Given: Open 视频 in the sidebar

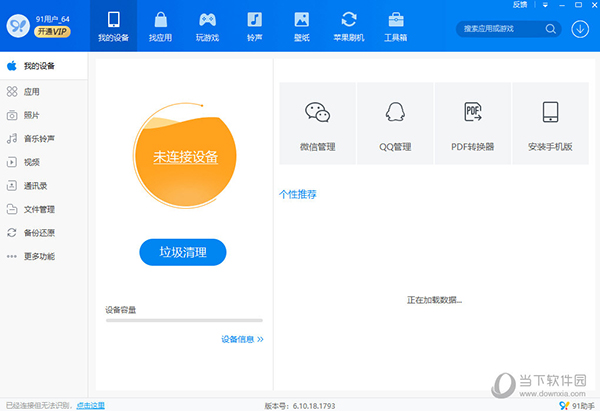Looking at the screenshot, I should coord(44,162).
